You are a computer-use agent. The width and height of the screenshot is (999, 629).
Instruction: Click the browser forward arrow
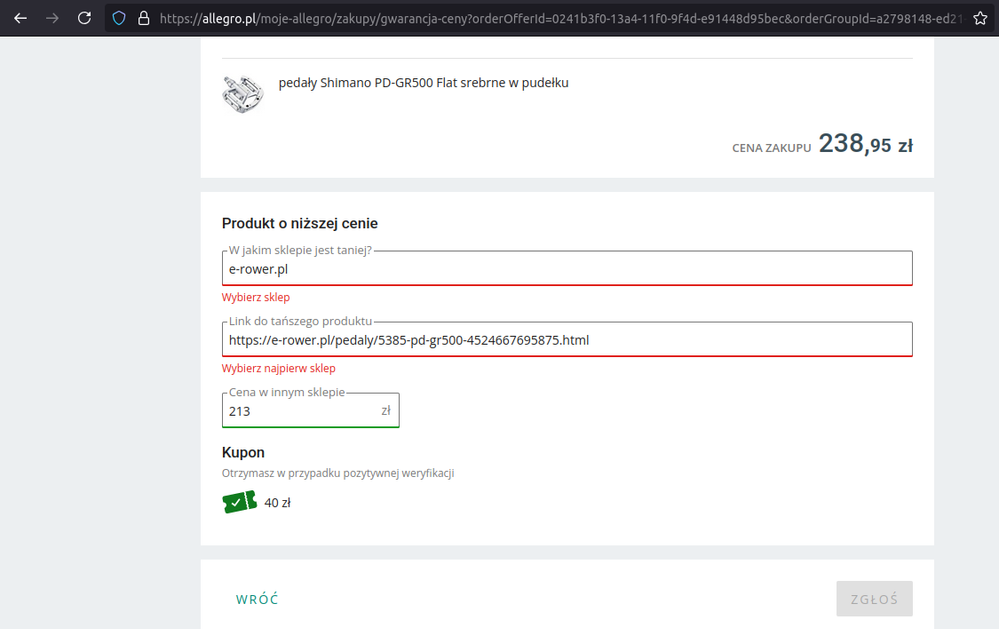click(52, 18)
